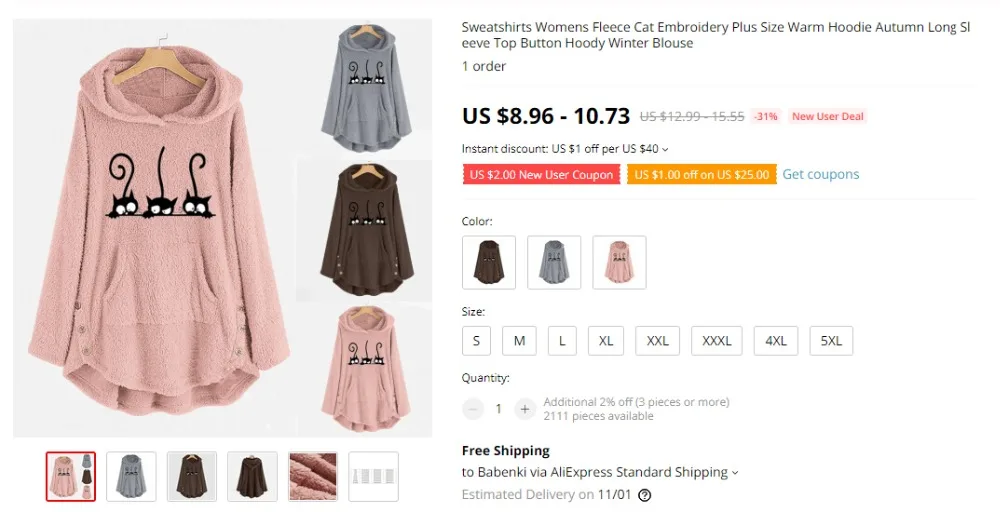The width and height of the screenshot is (1000, 512).
Task: Increase quantity with the plus button
Action: point(524,409)
